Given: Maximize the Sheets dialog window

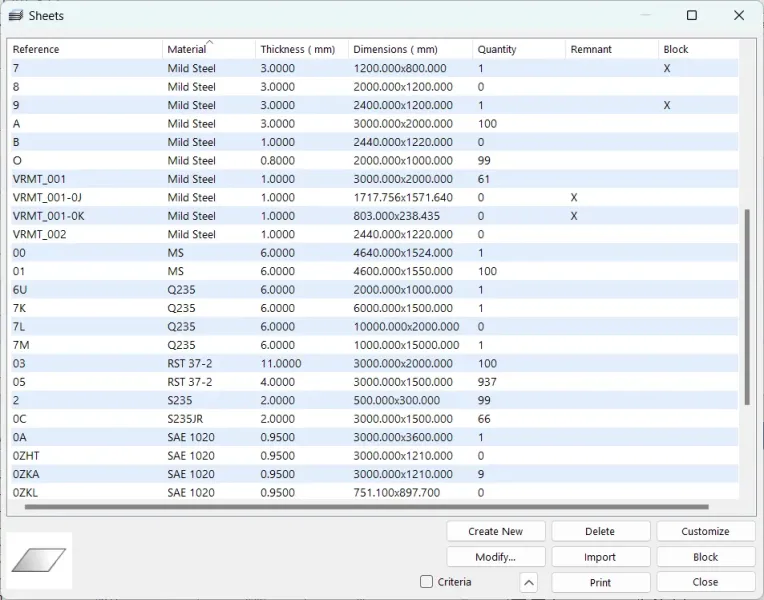Looking at the screenshot, I should 691,16.
